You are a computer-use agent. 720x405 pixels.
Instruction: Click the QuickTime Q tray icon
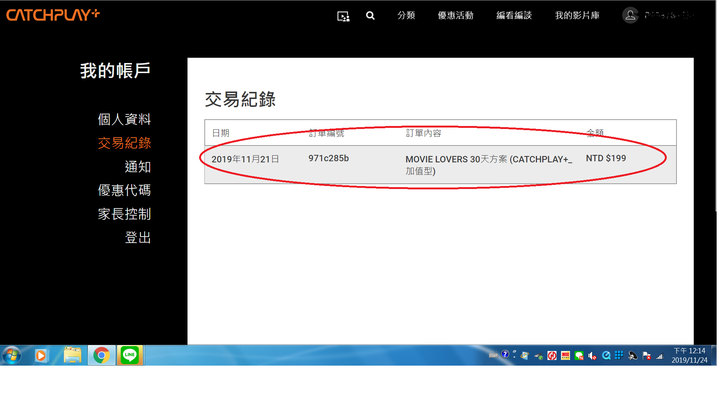pos(606,356)
